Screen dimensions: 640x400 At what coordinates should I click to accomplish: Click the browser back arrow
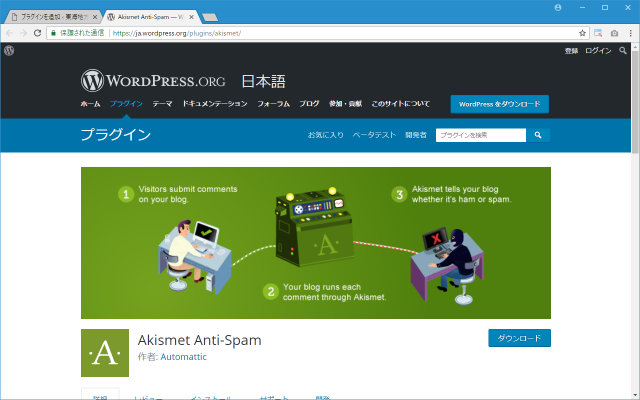click(x=9, y=33)
